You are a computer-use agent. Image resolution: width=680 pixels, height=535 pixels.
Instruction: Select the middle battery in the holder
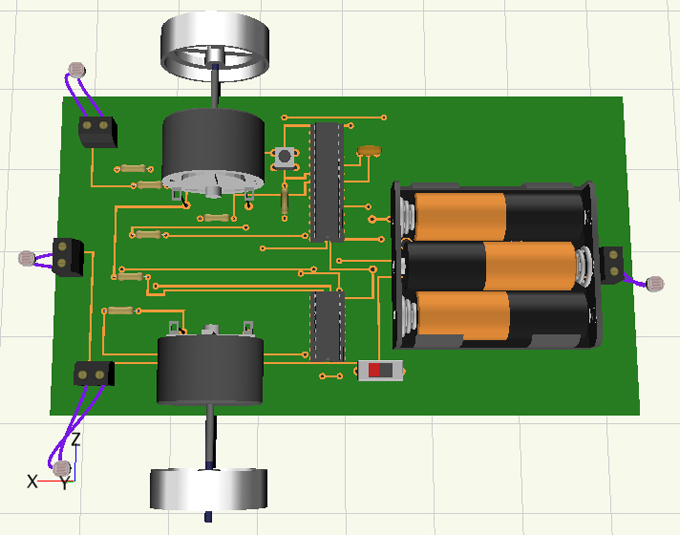492,266
